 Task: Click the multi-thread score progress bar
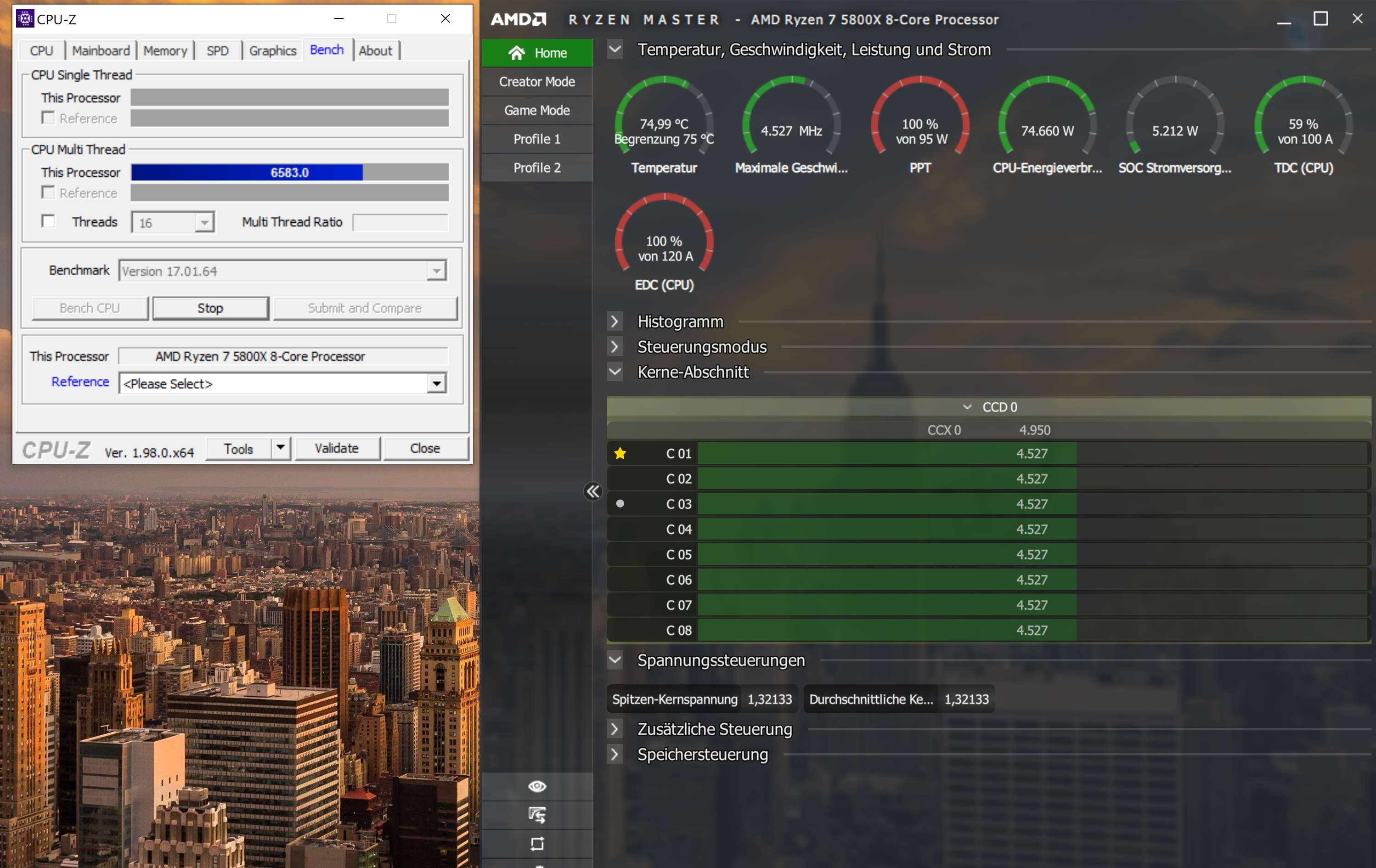click(x=289, y=173)
